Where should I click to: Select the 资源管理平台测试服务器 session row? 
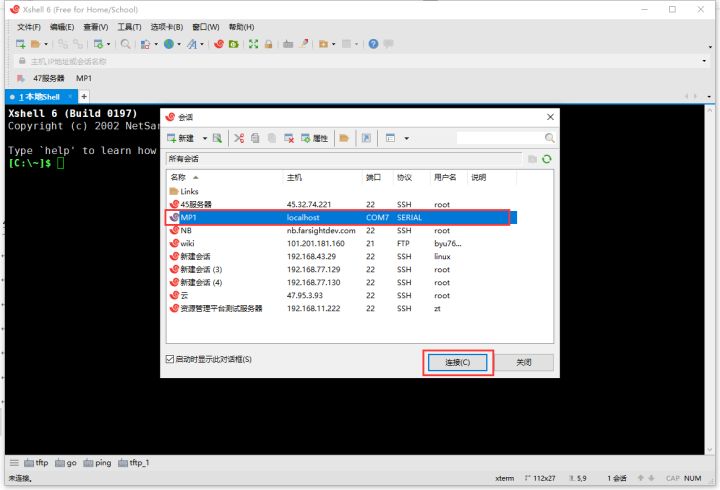coord(343,309)
